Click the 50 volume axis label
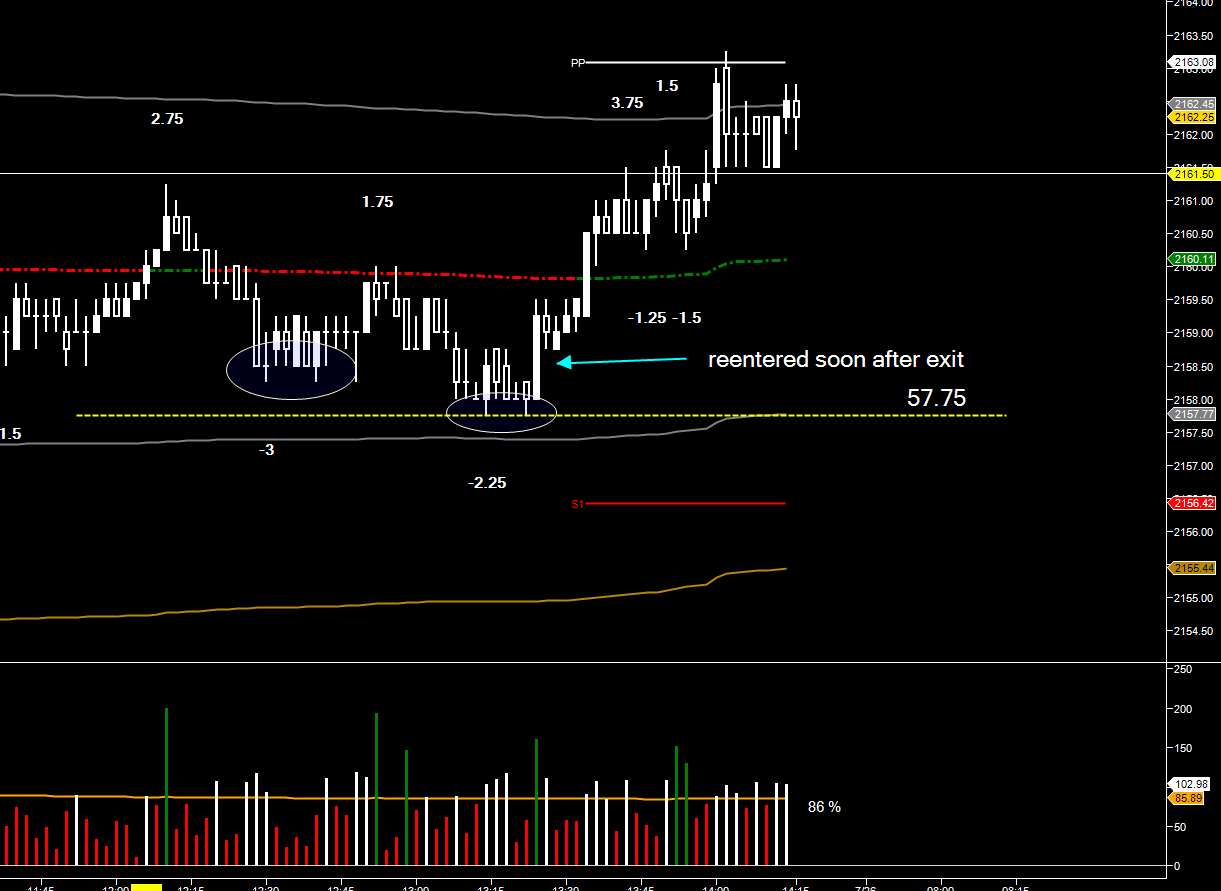1221x891 pixels. click(1179, 827)
